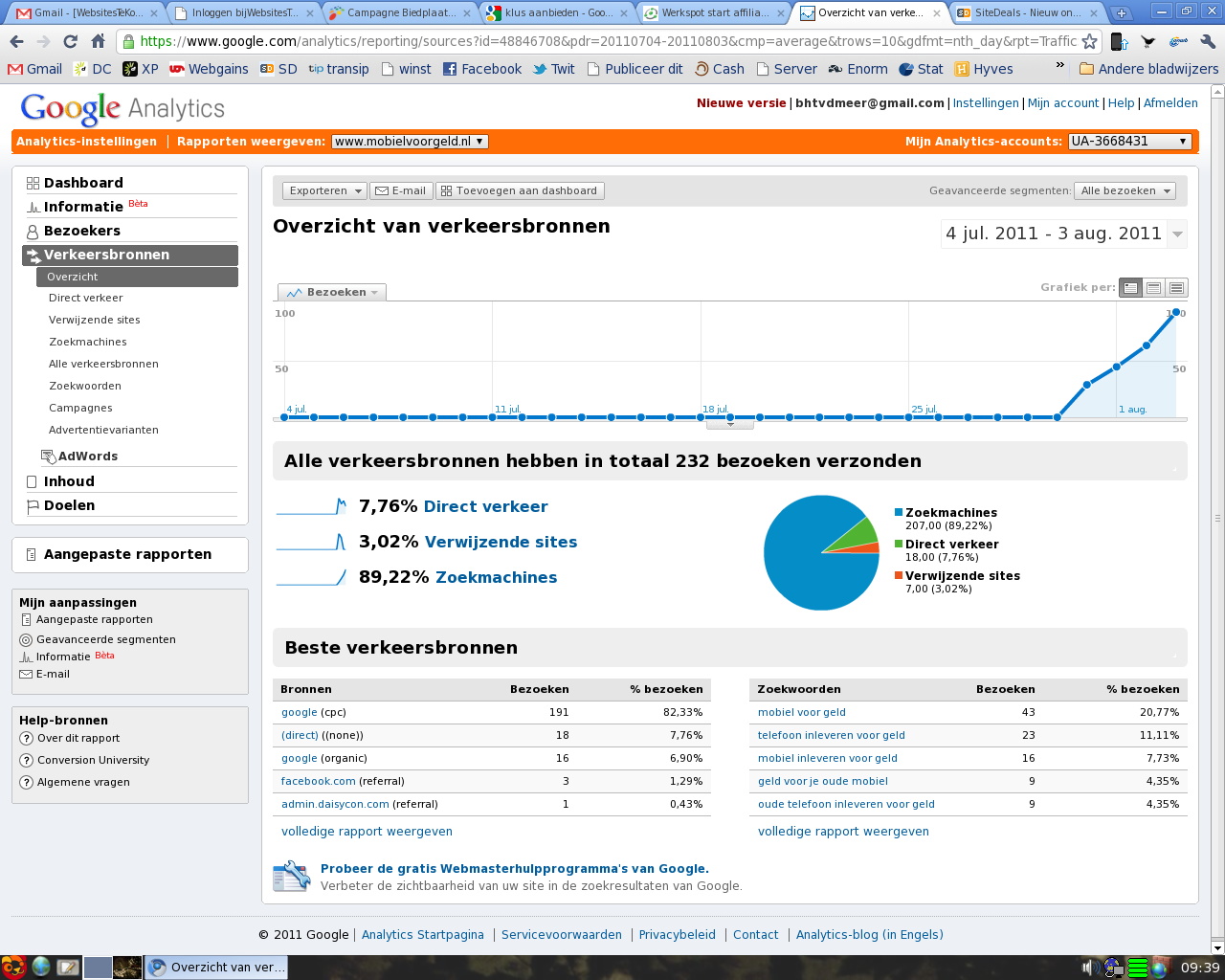
Task: Open the Chrome wrench settings icon
Action: coord(1207,41)
